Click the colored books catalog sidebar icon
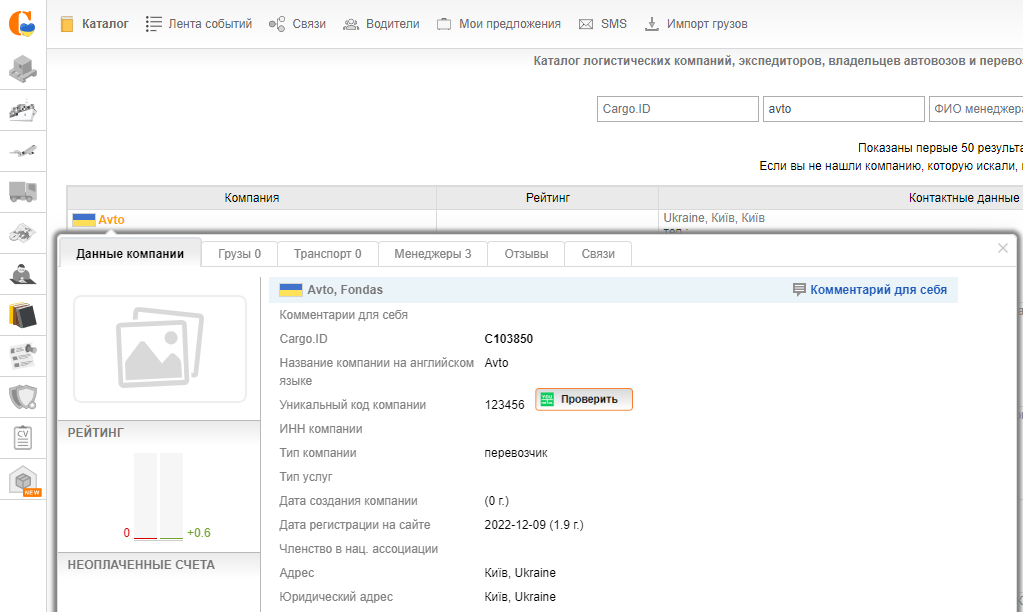 click(x=23, y=315)
